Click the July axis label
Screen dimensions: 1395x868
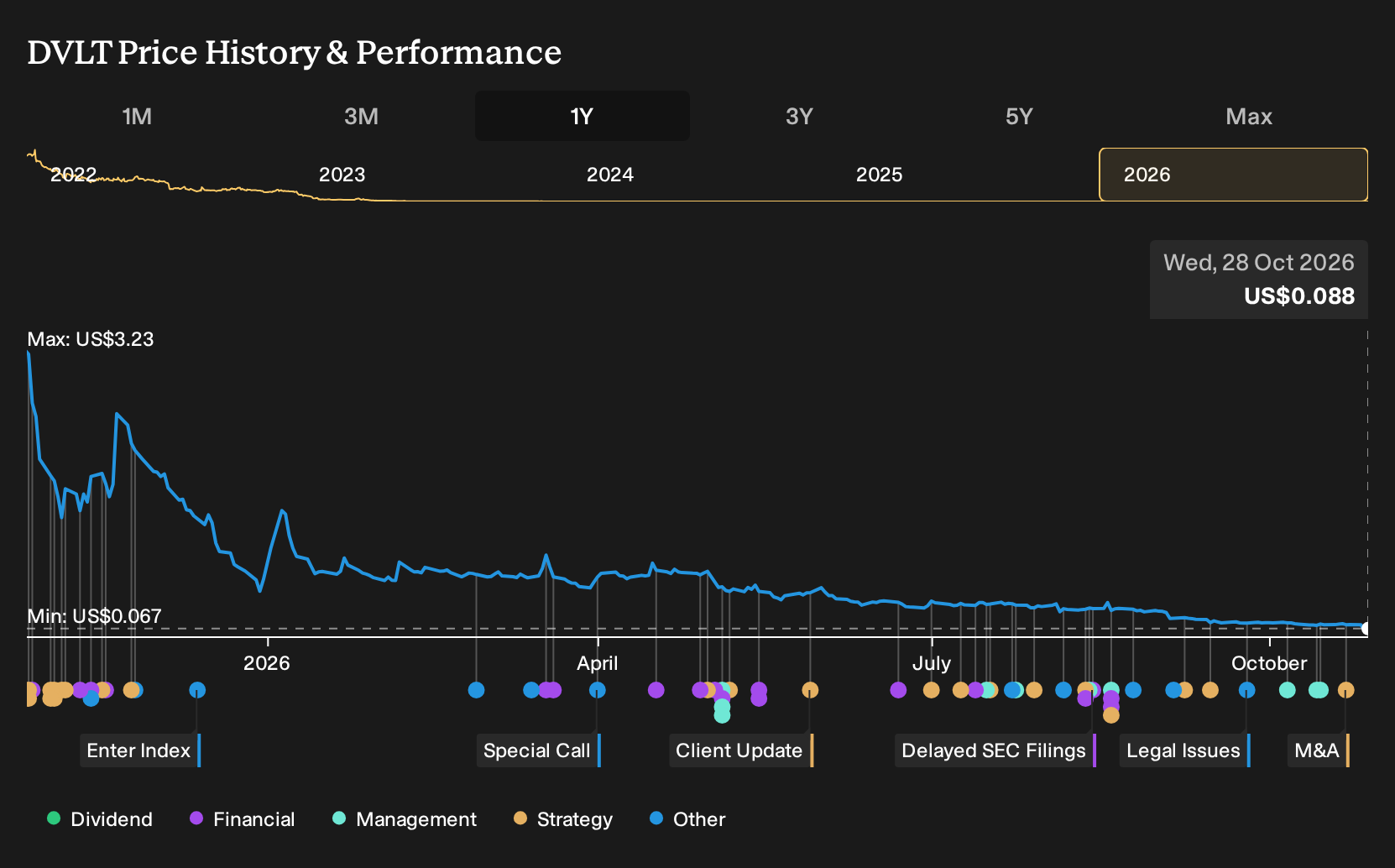coord(932,663)
